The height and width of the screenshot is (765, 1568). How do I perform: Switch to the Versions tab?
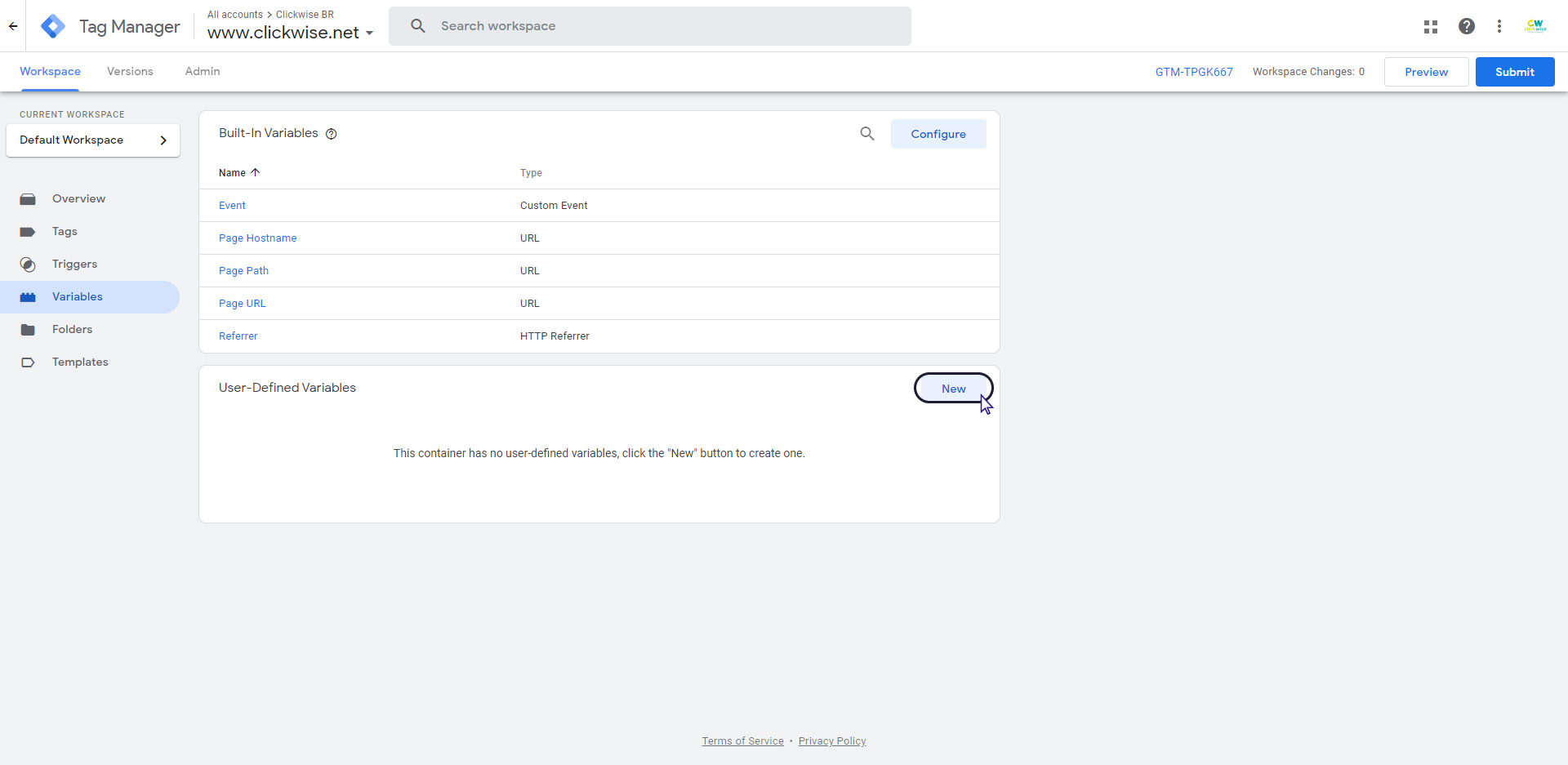point(130,72)
